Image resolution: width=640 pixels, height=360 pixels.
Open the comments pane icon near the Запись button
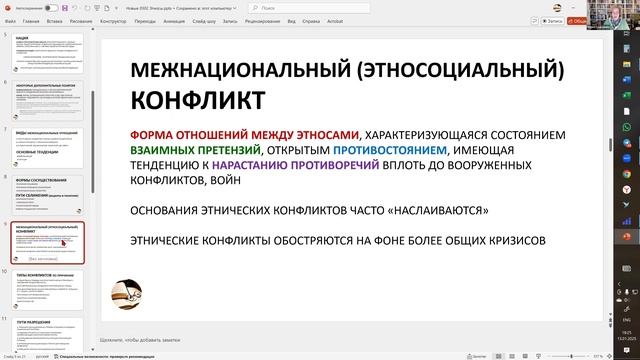534,21
